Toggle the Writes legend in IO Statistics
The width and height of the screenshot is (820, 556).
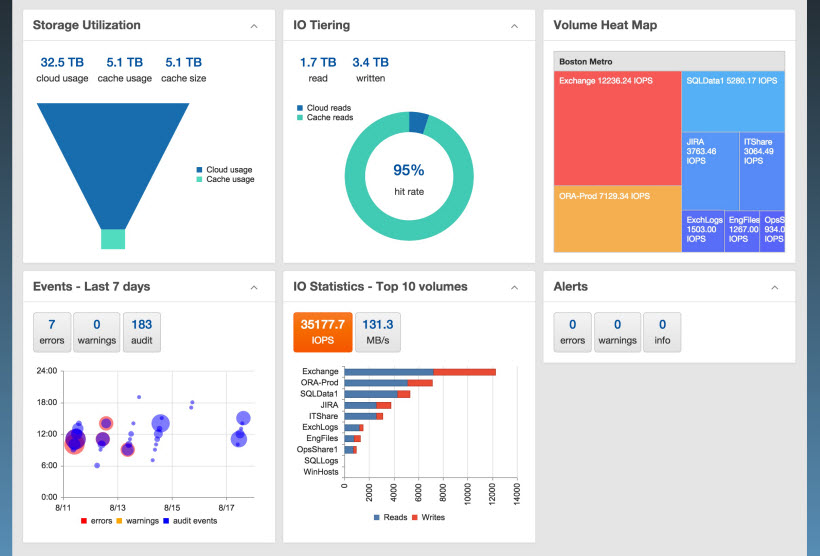pos(427,517)
